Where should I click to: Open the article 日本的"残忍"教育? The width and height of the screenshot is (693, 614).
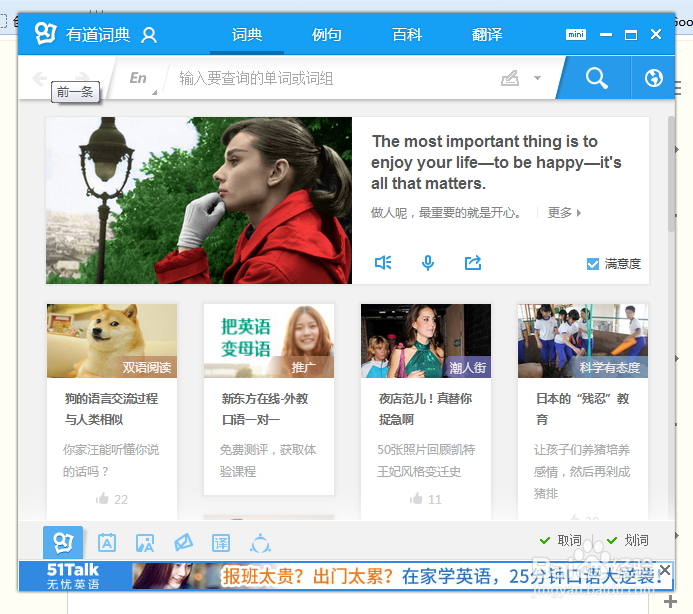coord(583,409)
